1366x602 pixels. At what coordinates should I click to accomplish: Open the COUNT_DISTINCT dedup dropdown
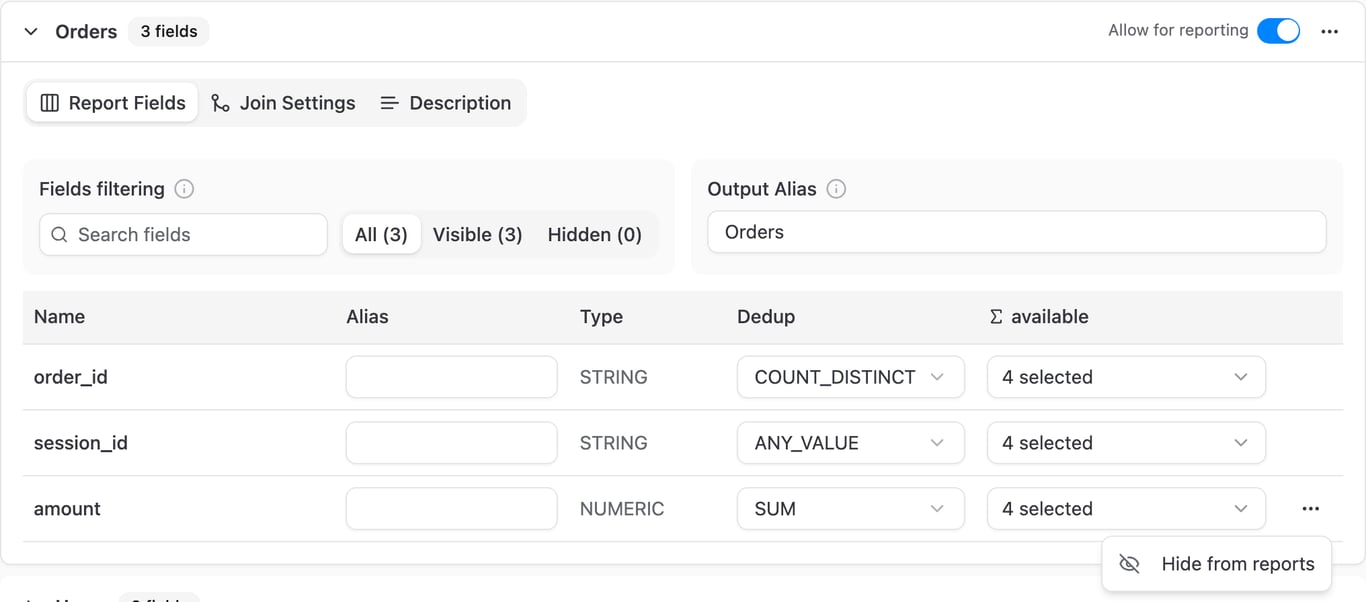(x=851, y=377)
